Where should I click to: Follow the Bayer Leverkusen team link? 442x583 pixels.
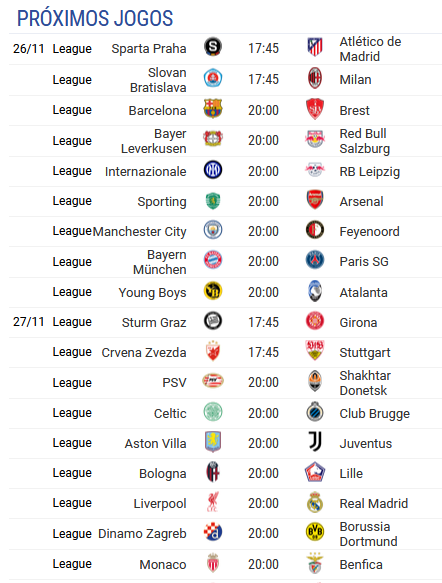coord(154,141)
